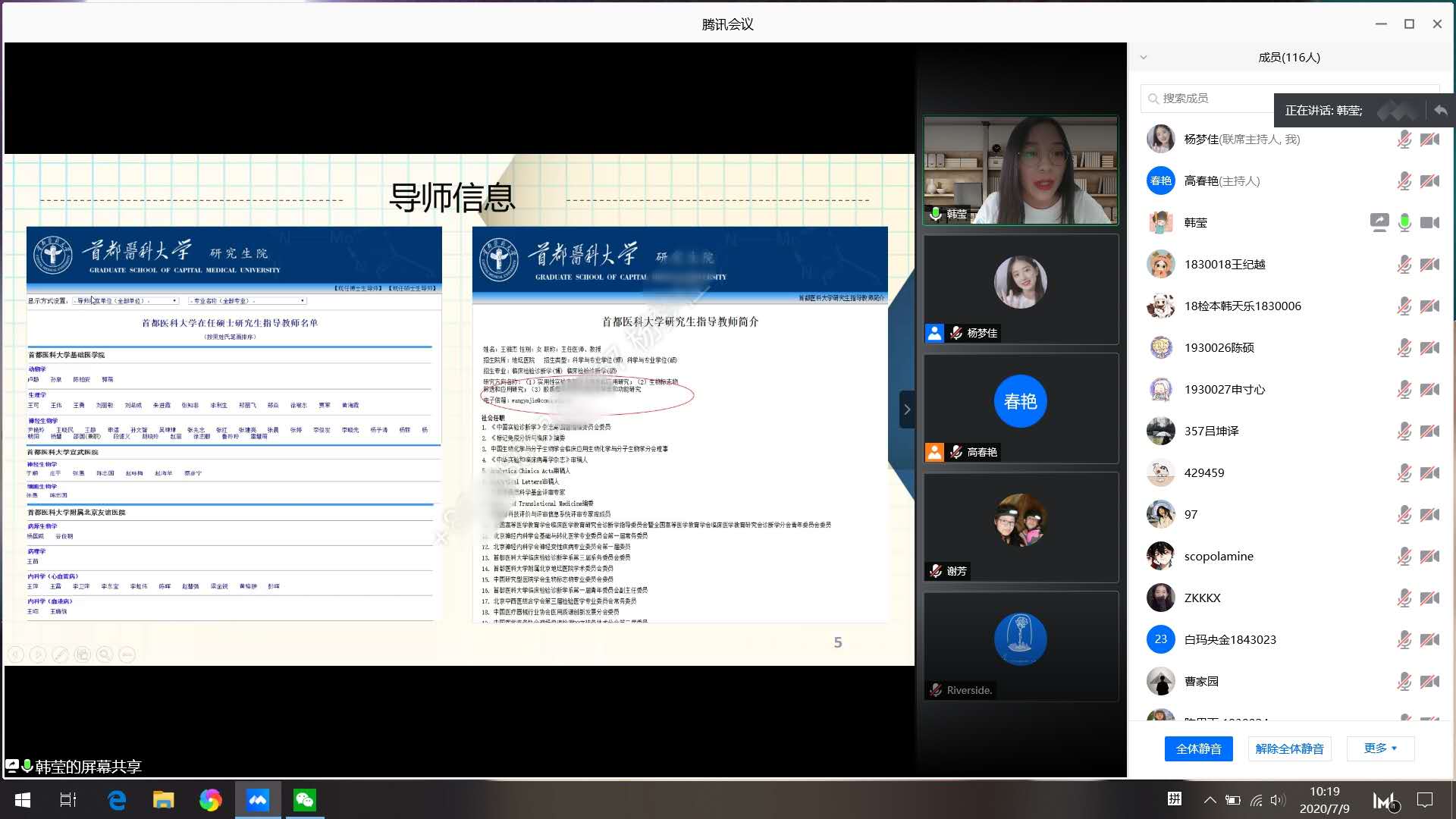The width and height of the screenshot is (1456, 819).
Task: Toggle 高春艳's camera icon in member list
Action: coord(1429,181)
